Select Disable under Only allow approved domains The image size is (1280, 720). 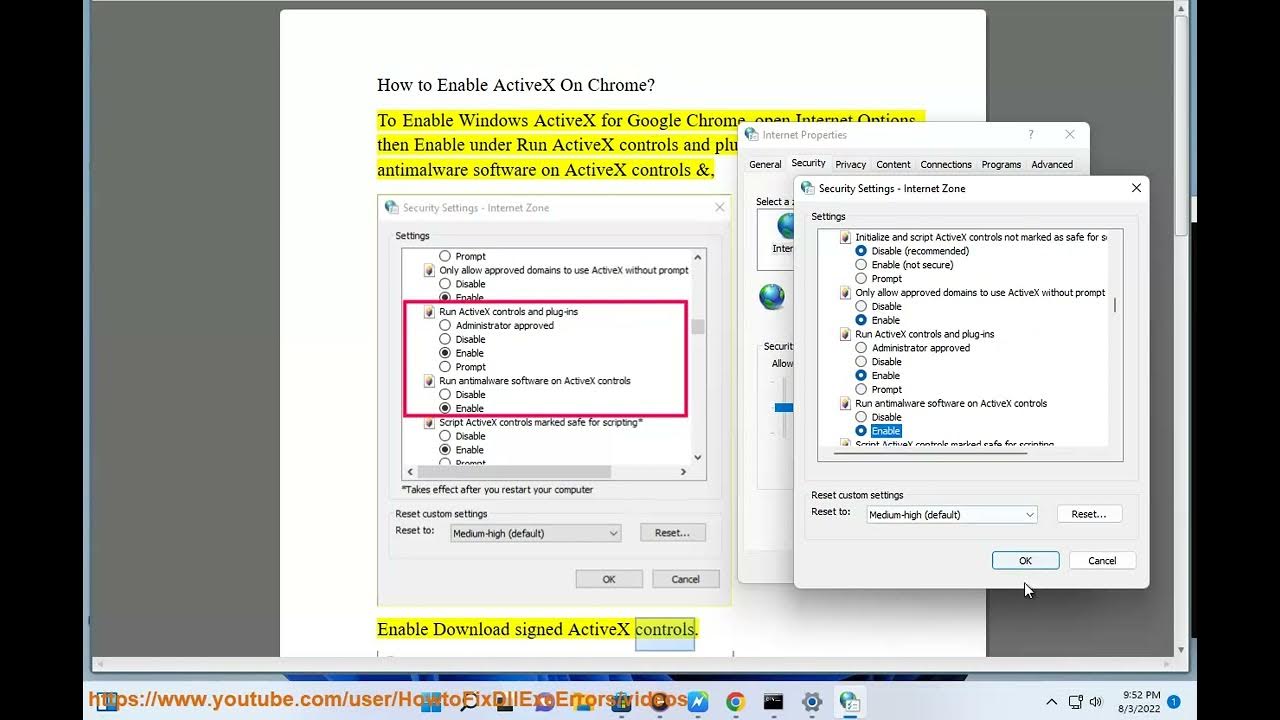861,306
